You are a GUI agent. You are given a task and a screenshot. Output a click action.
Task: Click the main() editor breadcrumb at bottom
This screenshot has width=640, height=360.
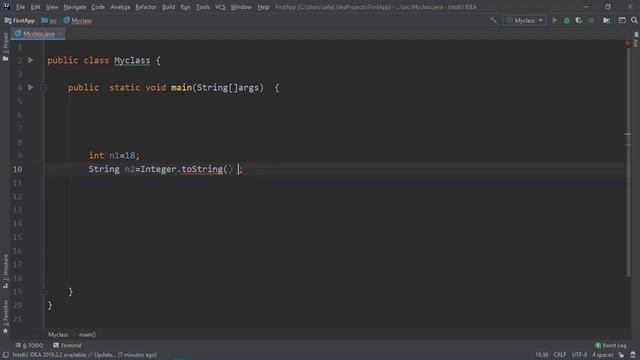[x=87, y=335]
